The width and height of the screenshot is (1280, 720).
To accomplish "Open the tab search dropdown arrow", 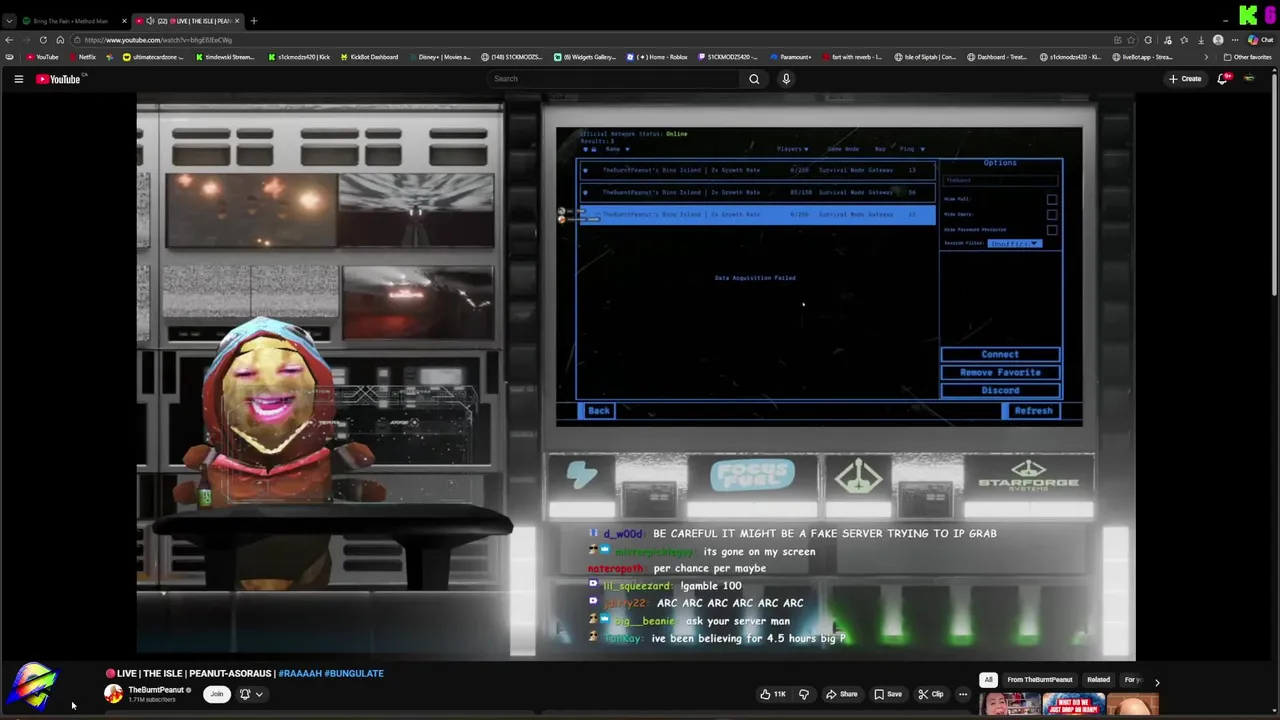I will point(9,21).
